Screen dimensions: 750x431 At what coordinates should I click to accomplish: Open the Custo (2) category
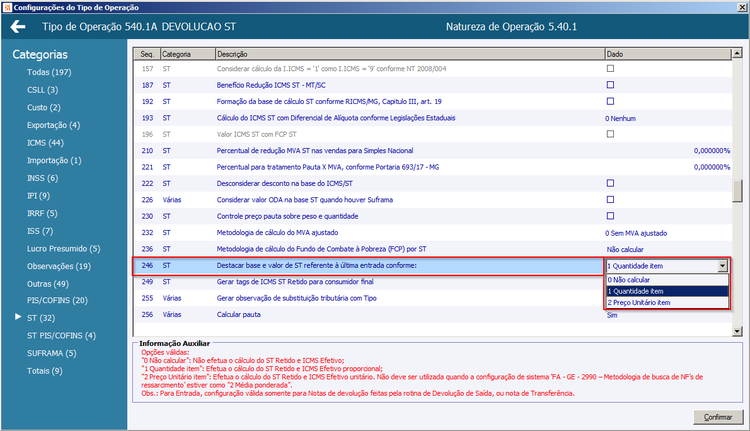click(x=44, y=108)
